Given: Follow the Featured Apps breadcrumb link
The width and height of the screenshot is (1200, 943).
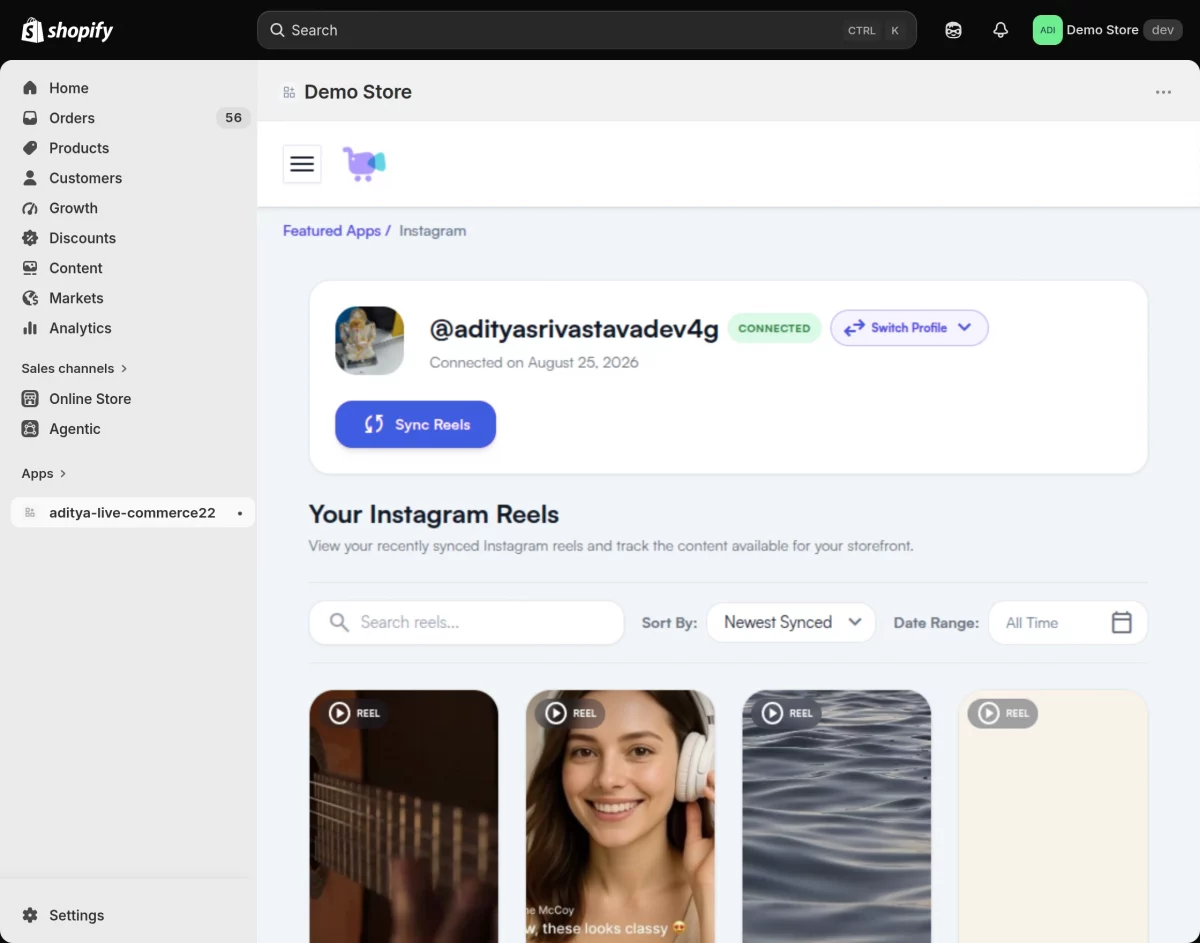Looking at the screenshot, I should [x=332, y=231].
